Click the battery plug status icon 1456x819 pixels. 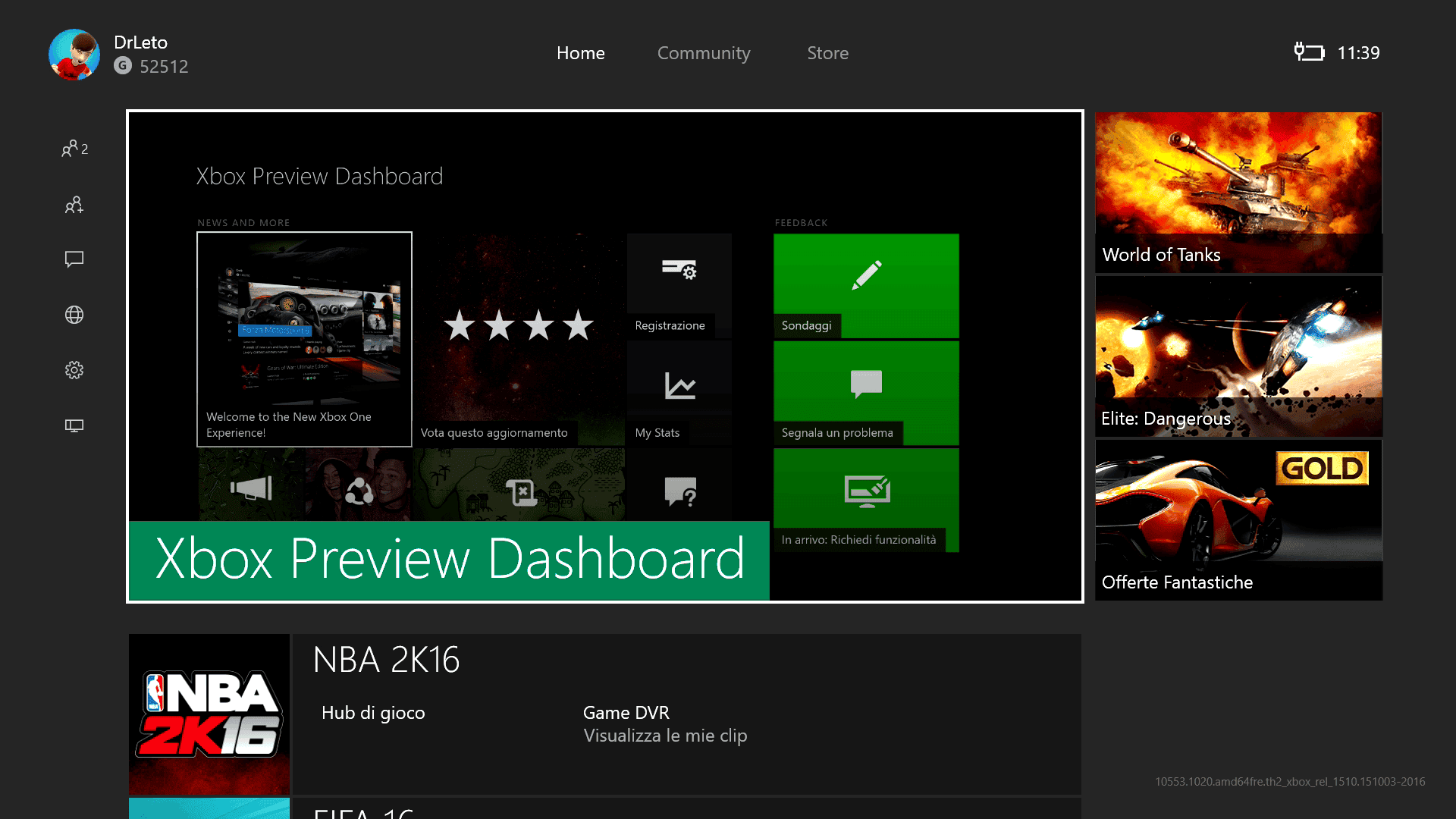tap(1309, 52)
